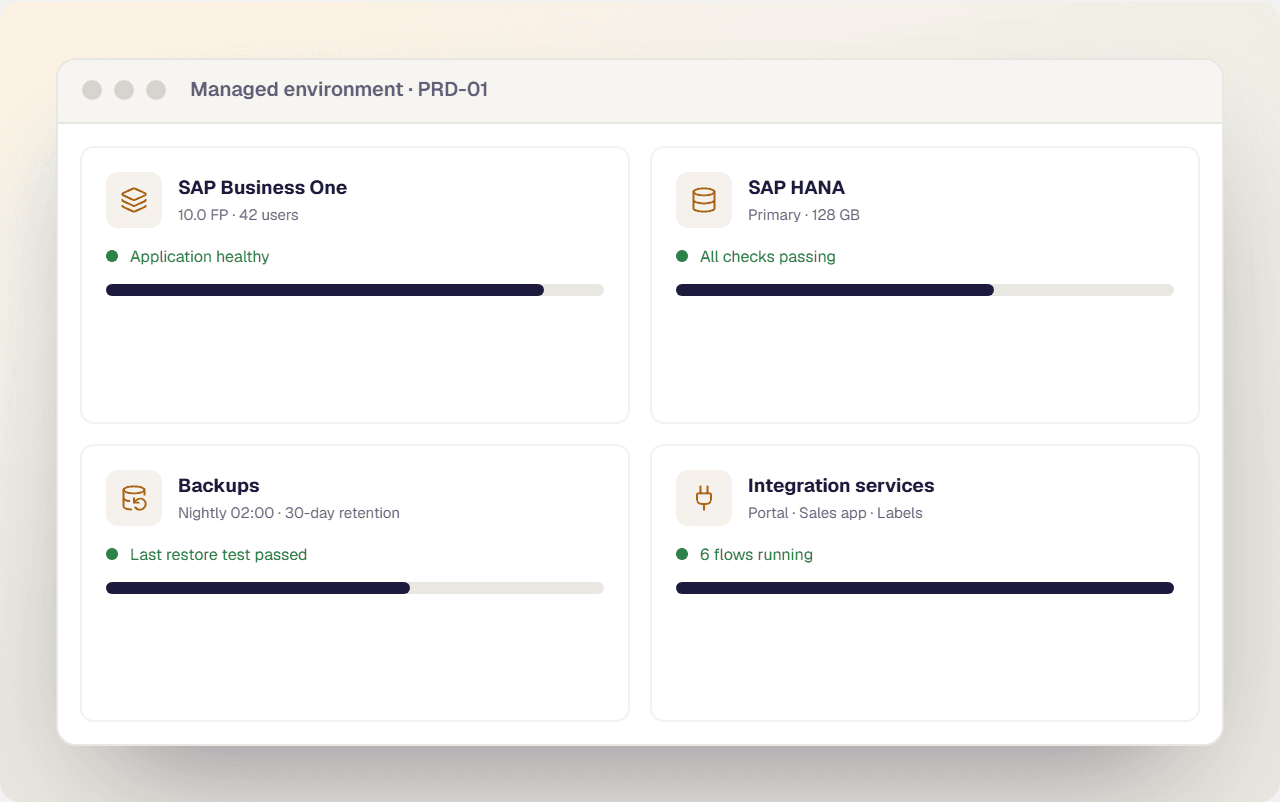Click 'Nightly 02:00 · 30-day retention' text
The image size is (1280, 802).
pos(289,513)
